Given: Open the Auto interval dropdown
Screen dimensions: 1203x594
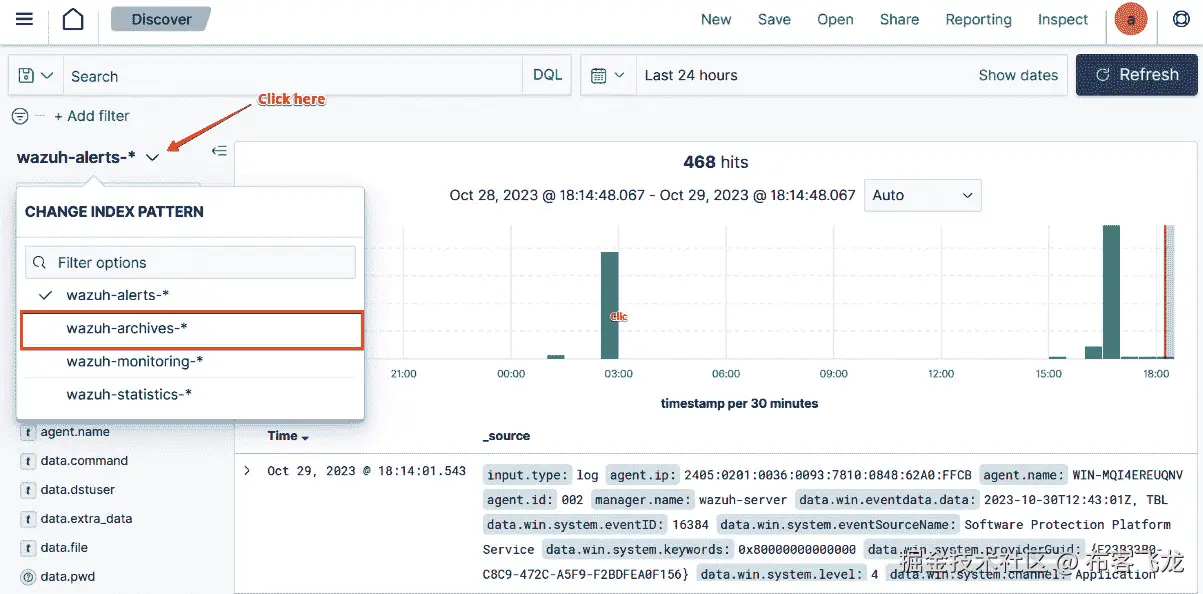Looking at the screenshot, I should (923, 195).
